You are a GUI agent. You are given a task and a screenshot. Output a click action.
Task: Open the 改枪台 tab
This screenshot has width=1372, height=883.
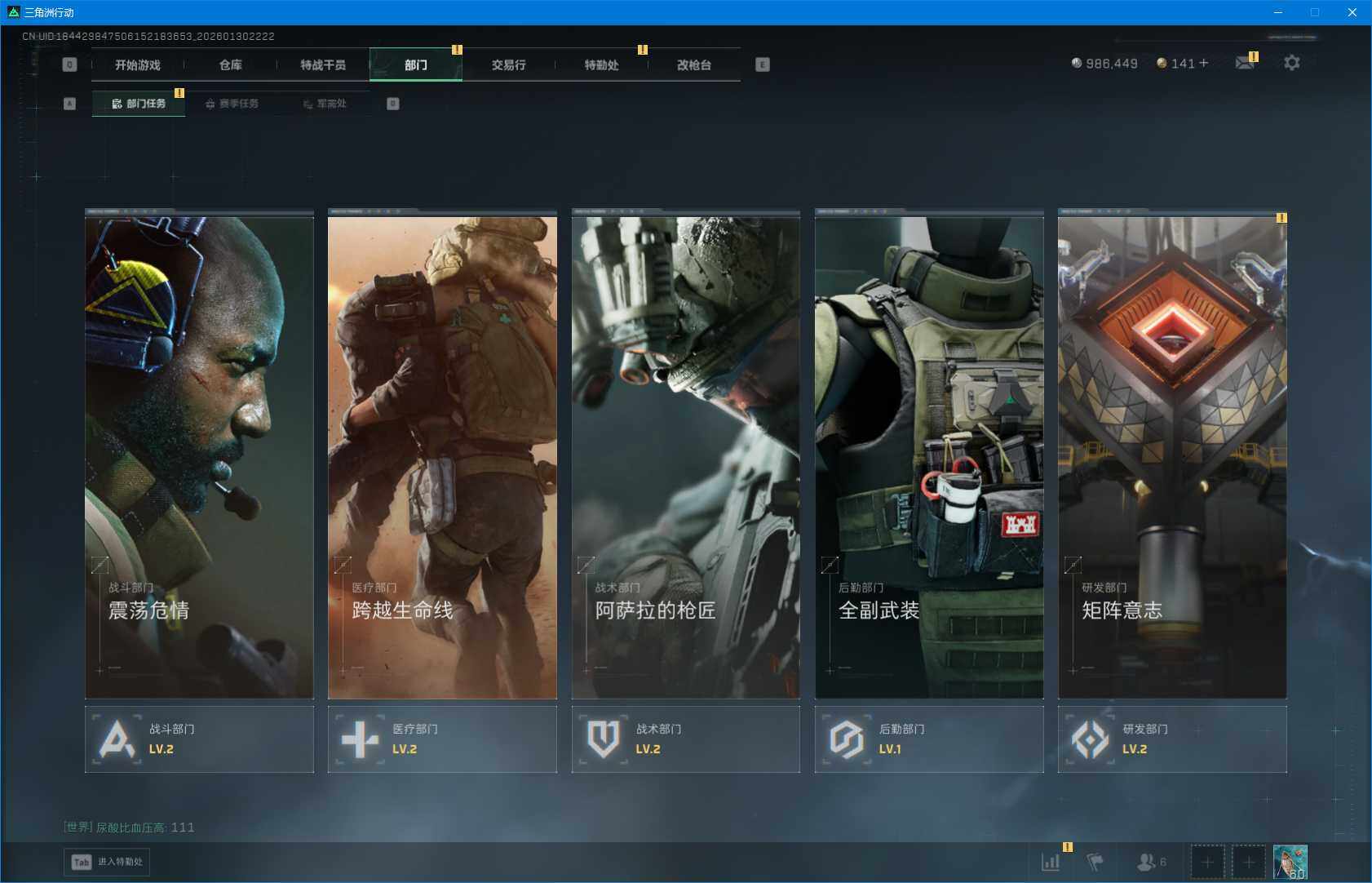tap(694, 65)
